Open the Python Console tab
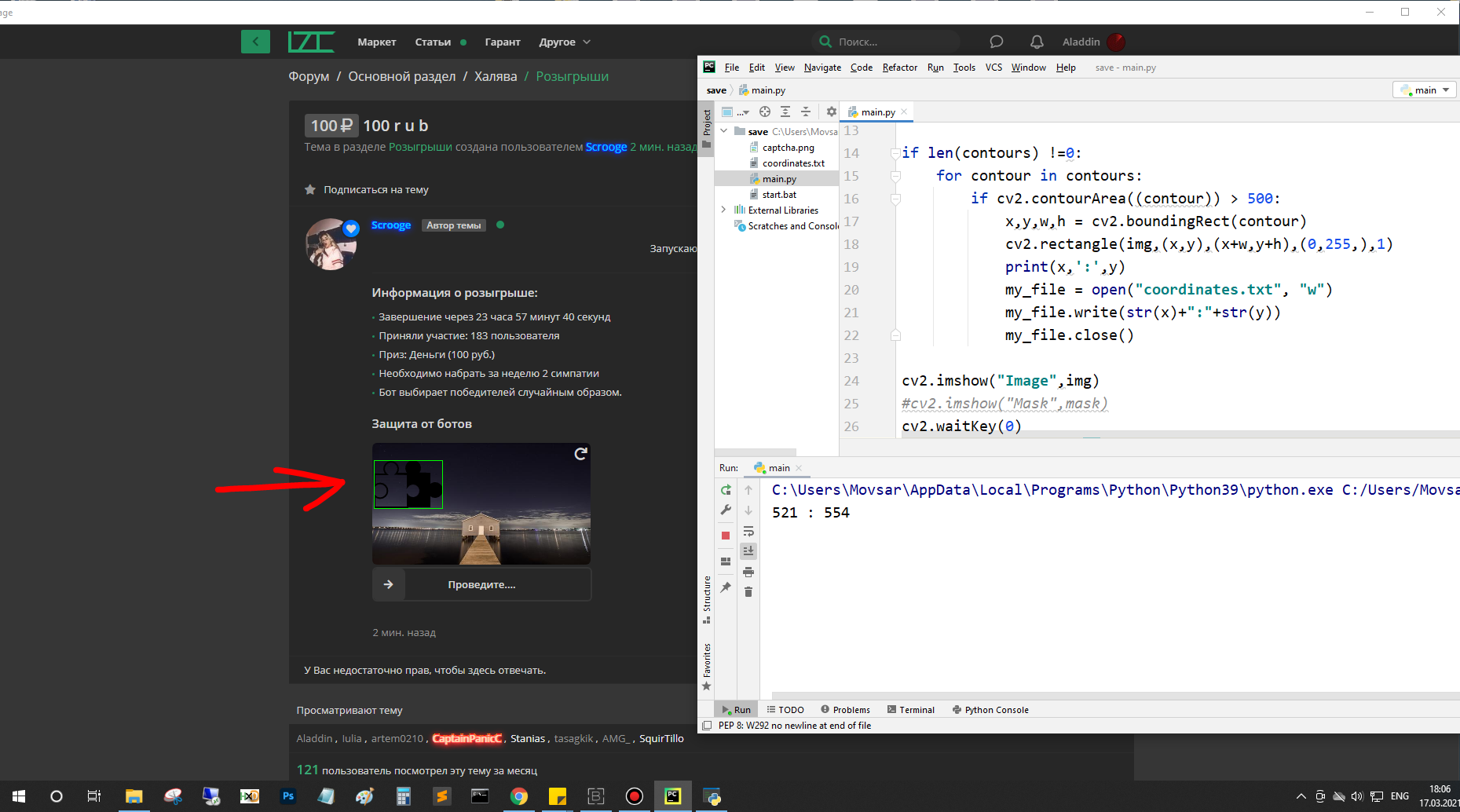Viewport: 1460px width, 812px height. [x=990, y=710]
